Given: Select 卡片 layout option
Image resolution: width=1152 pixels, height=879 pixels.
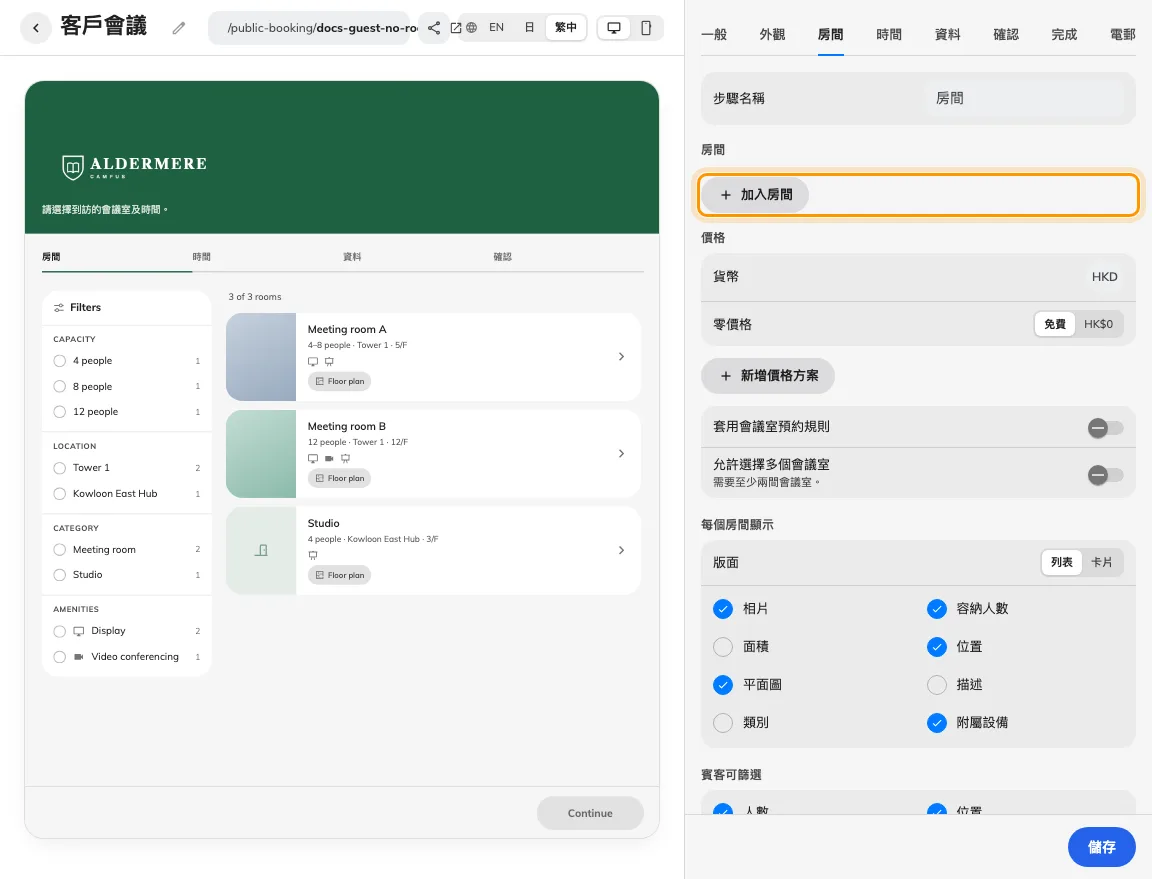Looking at the screenshot, I should coord(1101,563).
